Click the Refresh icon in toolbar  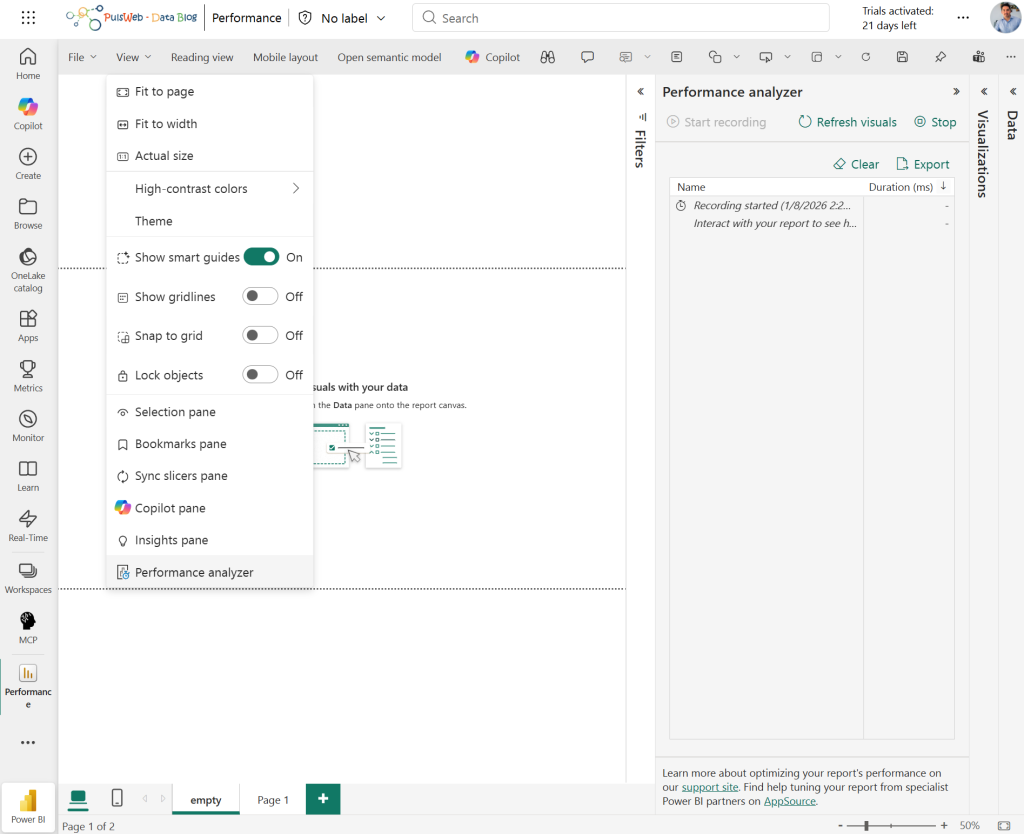click(866, 57)
